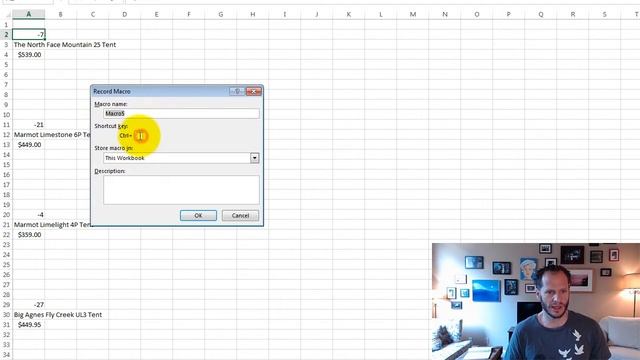Open the Store macro in dropdown
Viewport: 640px width, 360px height.
tap(254, 158)
